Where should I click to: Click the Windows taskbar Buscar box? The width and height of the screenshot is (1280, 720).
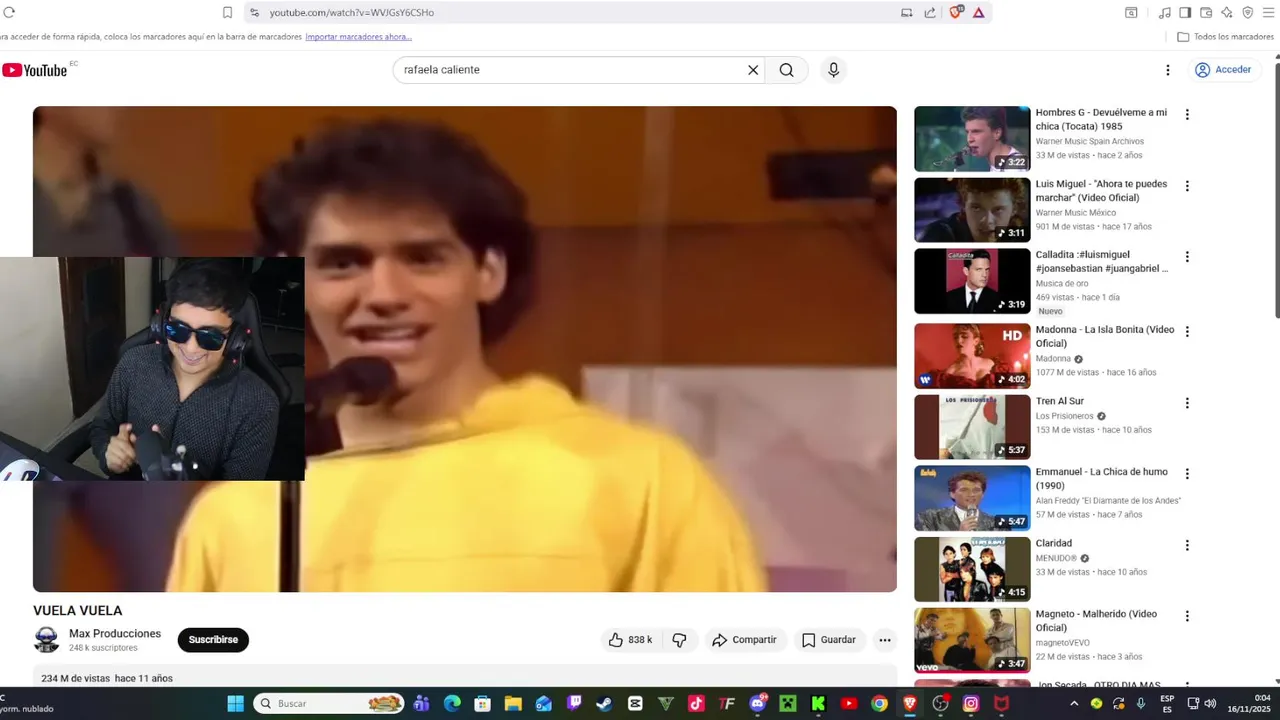(329, 704)
